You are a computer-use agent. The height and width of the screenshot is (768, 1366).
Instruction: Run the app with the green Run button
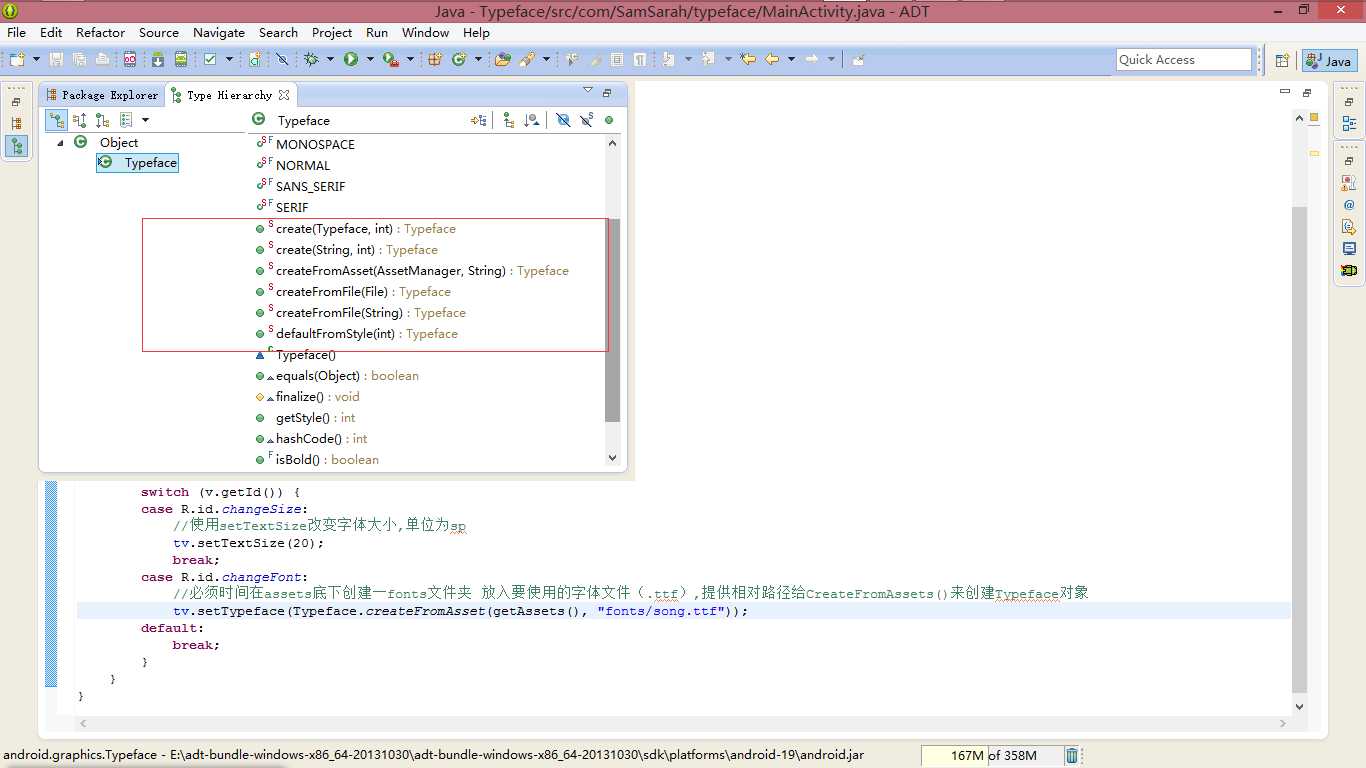351,60
